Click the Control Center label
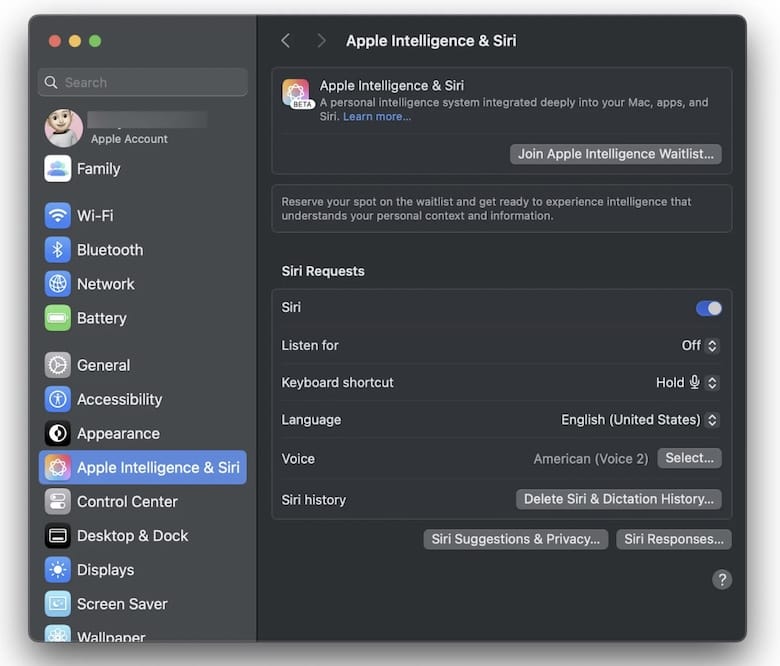The height and width of the screenshot is (666, 780). click(x=127, y=501)
